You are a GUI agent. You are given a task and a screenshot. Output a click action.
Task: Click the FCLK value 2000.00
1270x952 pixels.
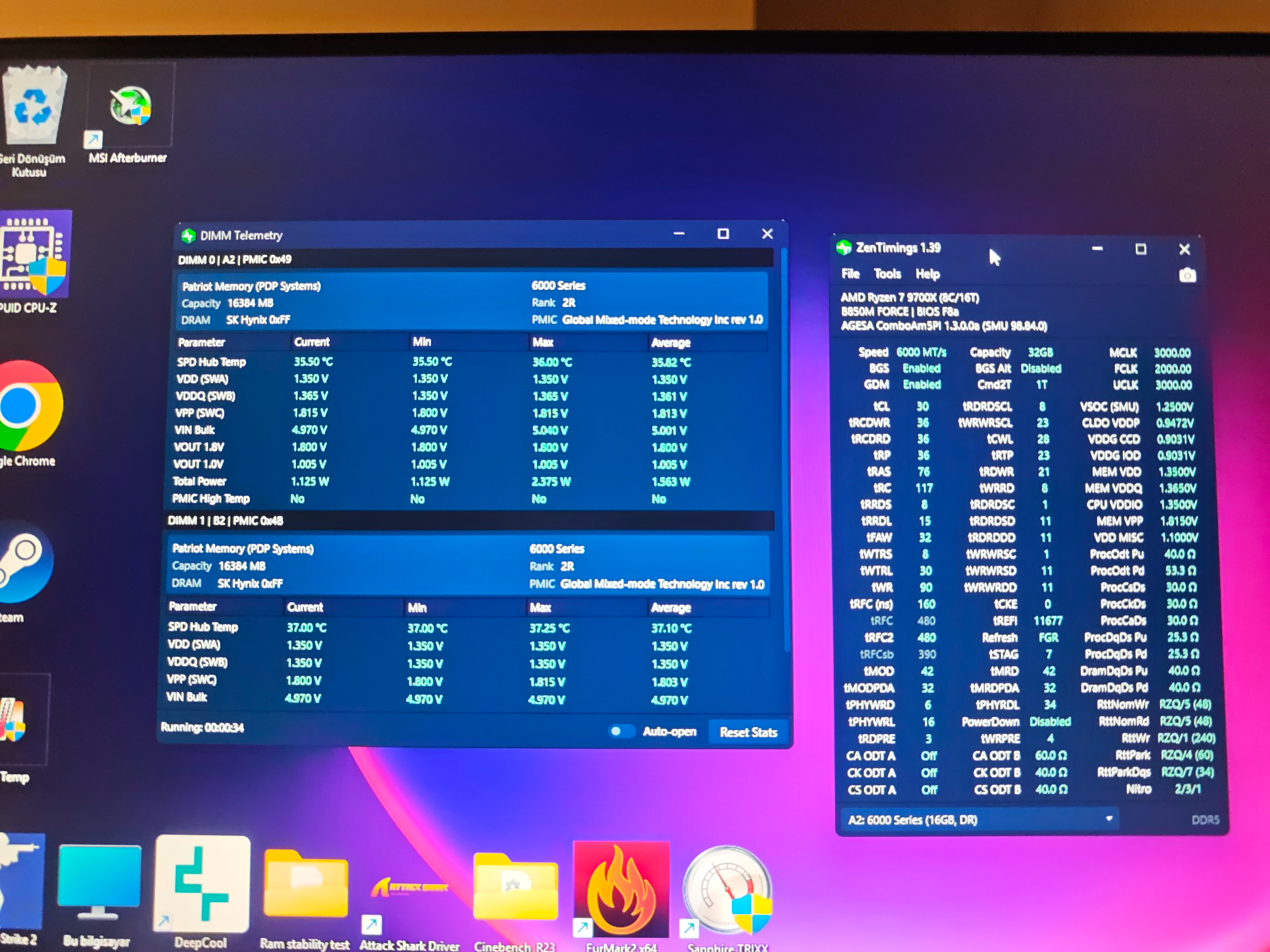click(x=1173, y=368)
